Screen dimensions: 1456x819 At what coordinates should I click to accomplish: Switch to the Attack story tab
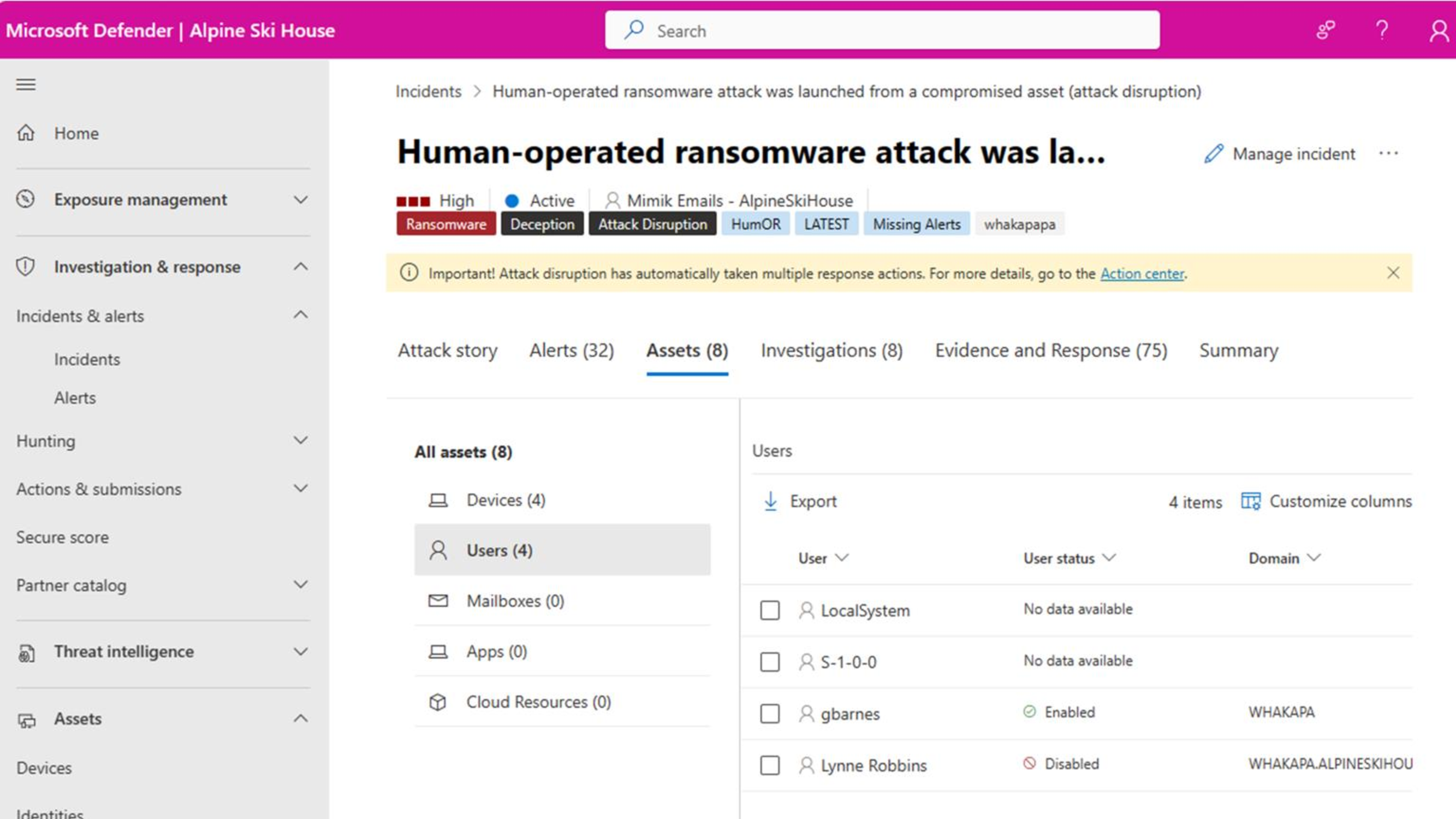point(447,350)
